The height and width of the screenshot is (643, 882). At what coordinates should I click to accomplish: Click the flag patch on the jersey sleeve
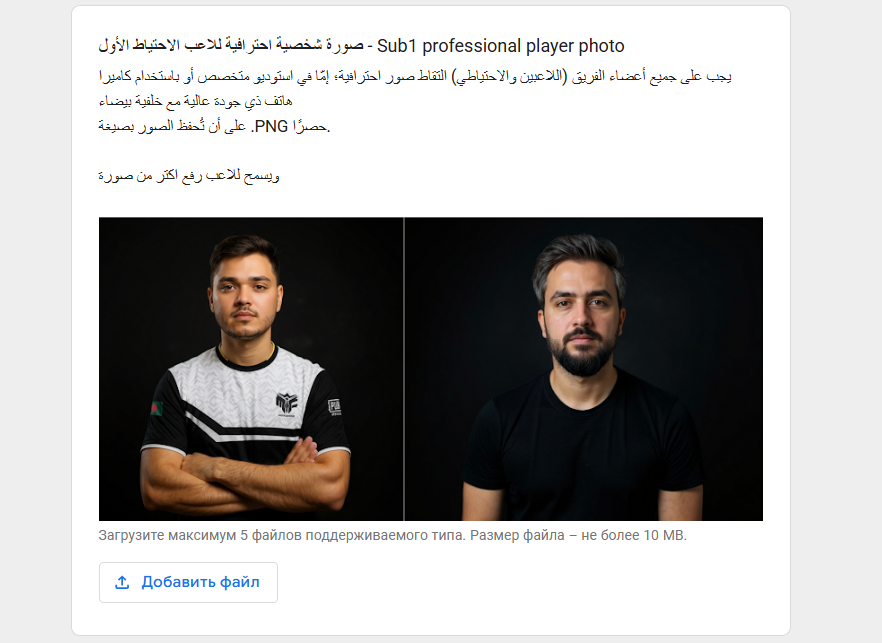pyautogui.click(x=156, y=408)
